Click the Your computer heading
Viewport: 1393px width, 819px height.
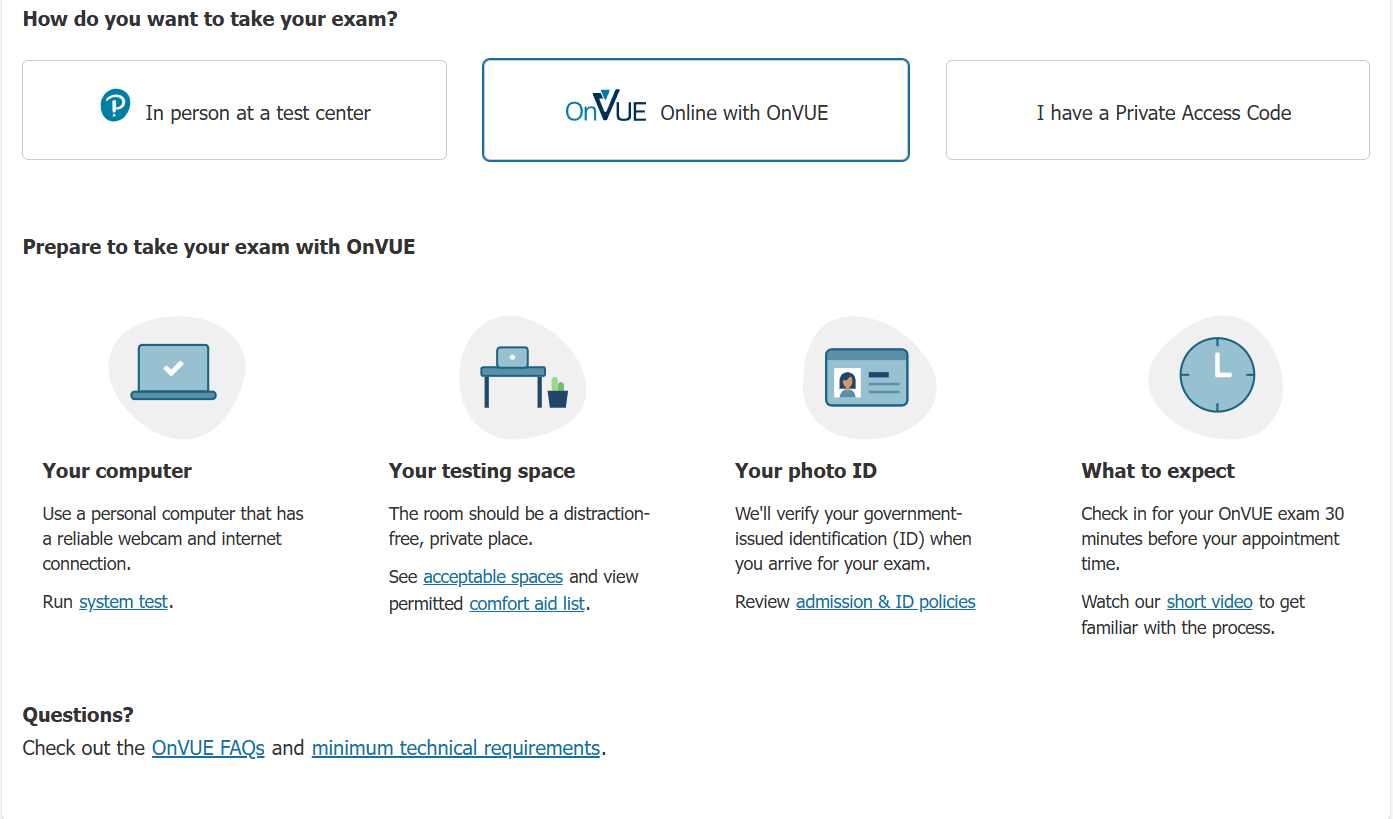tap(117, 471)
